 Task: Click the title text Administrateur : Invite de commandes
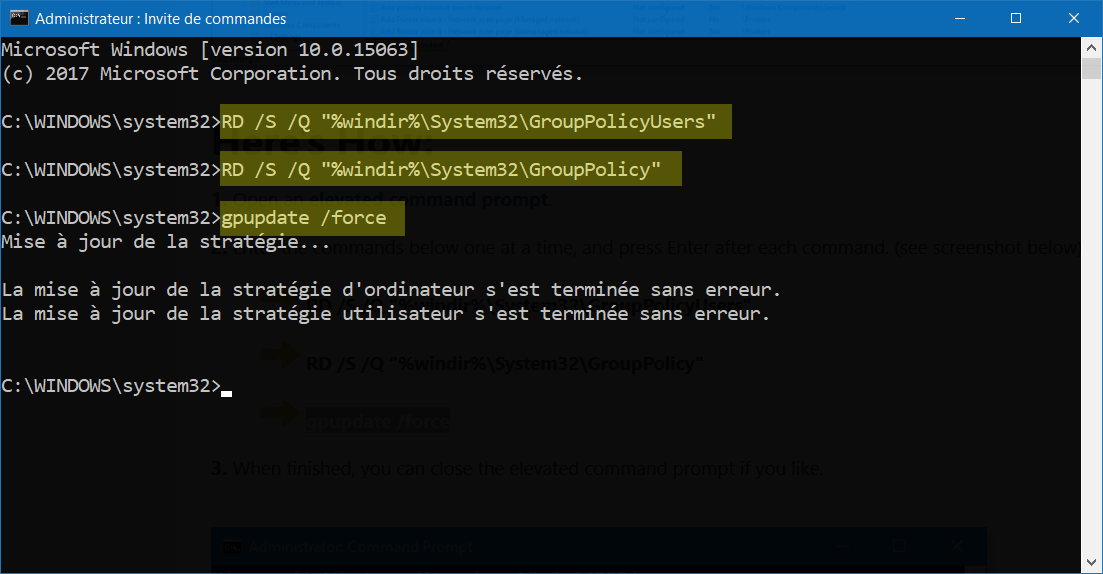160,19
